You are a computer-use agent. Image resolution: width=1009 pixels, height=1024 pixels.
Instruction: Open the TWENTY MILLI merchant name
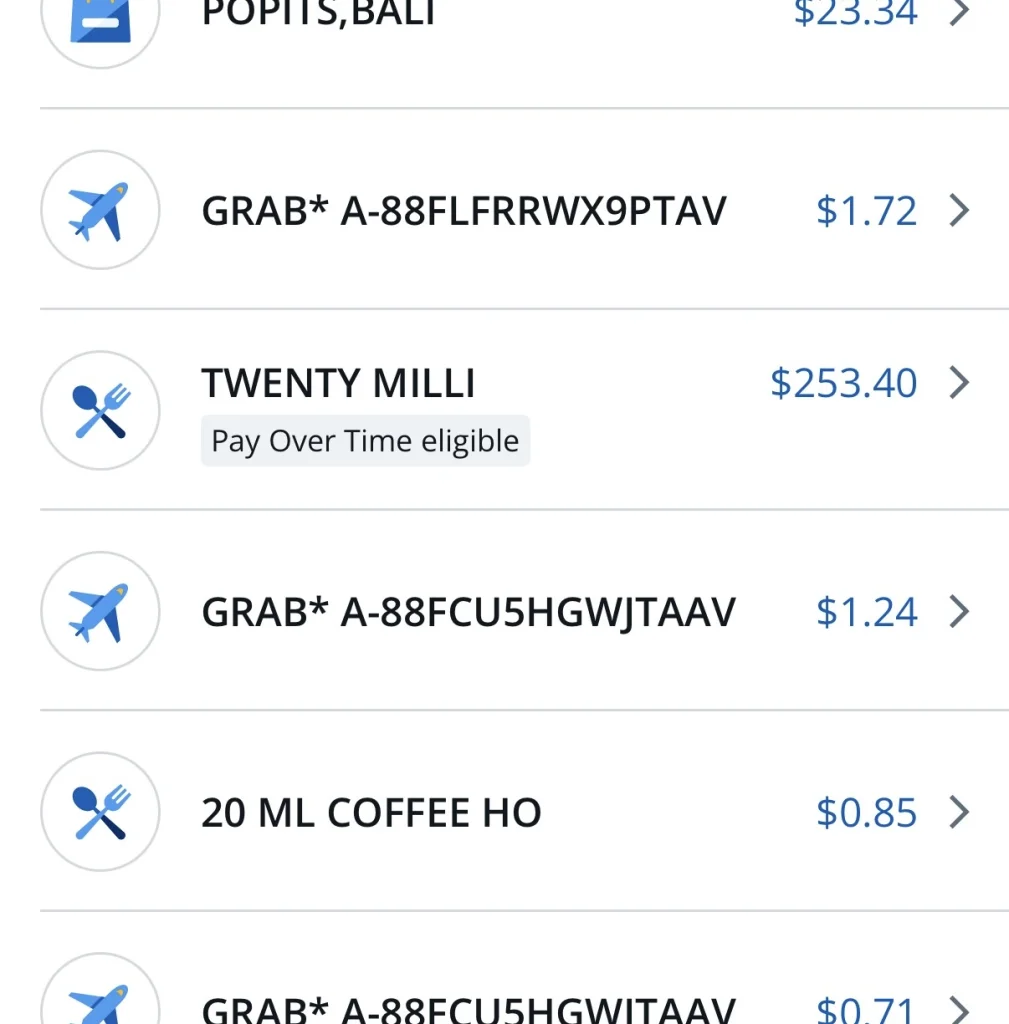click(x=338, y=383)
